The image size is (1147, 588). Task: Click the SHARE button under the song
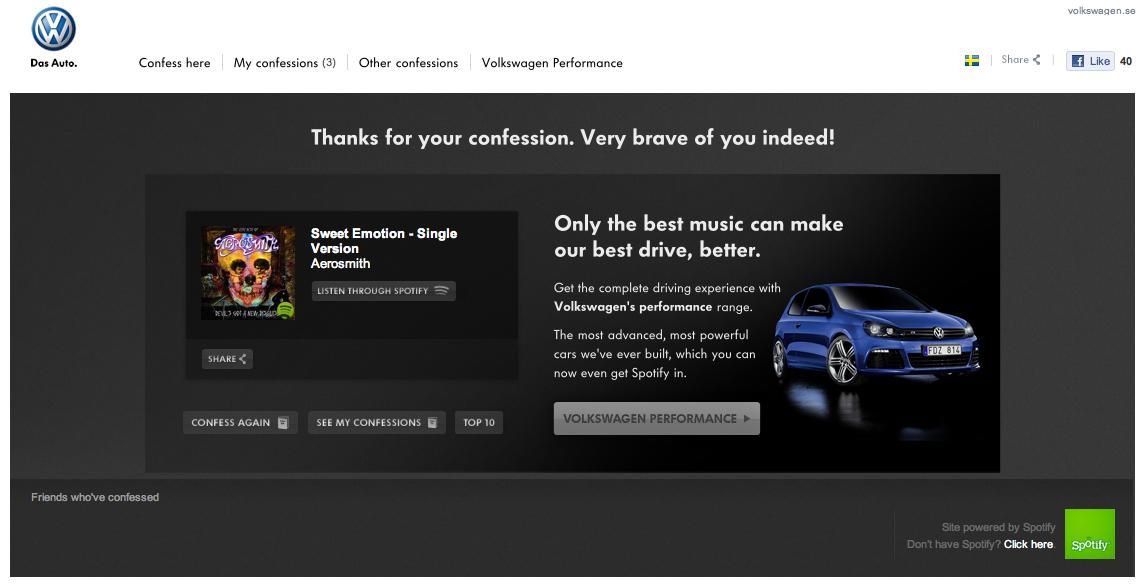(227, 358)
